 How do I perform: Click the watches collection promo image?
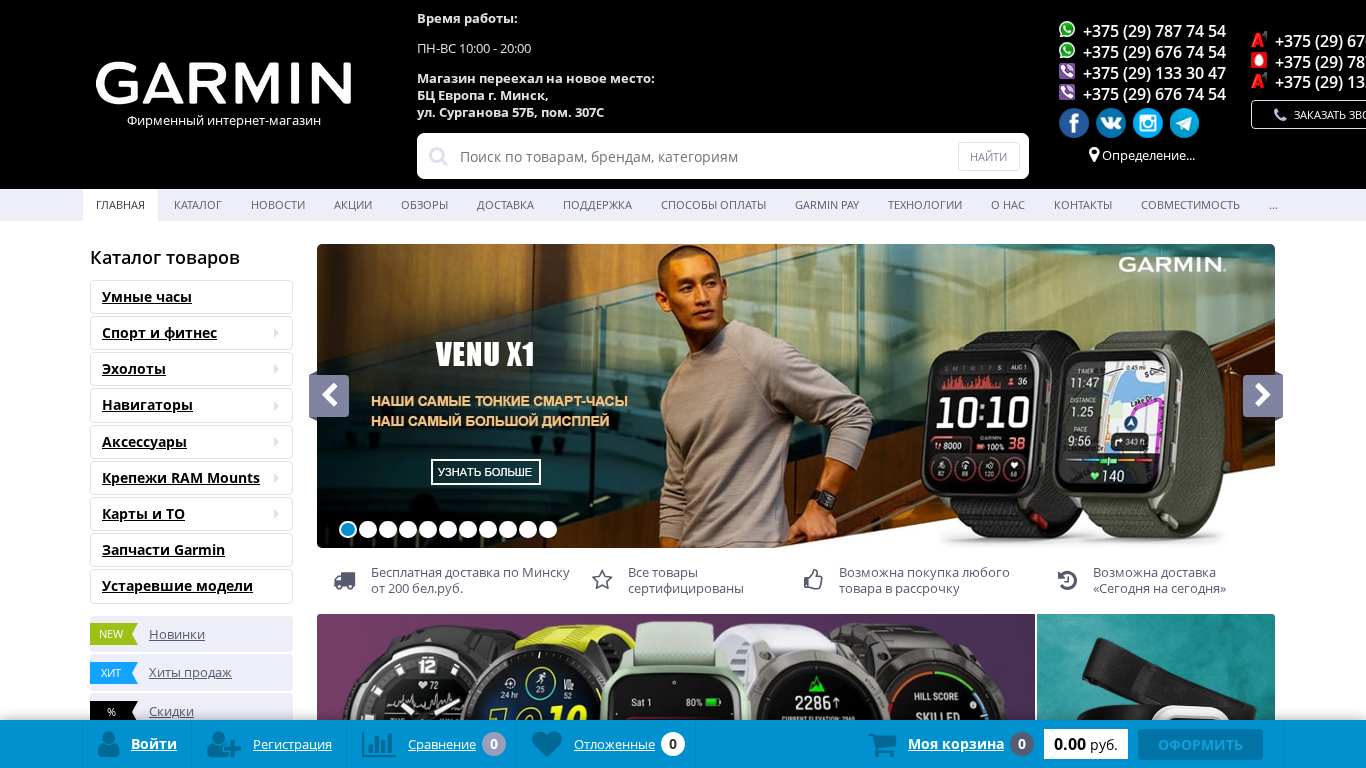[676, 667]
